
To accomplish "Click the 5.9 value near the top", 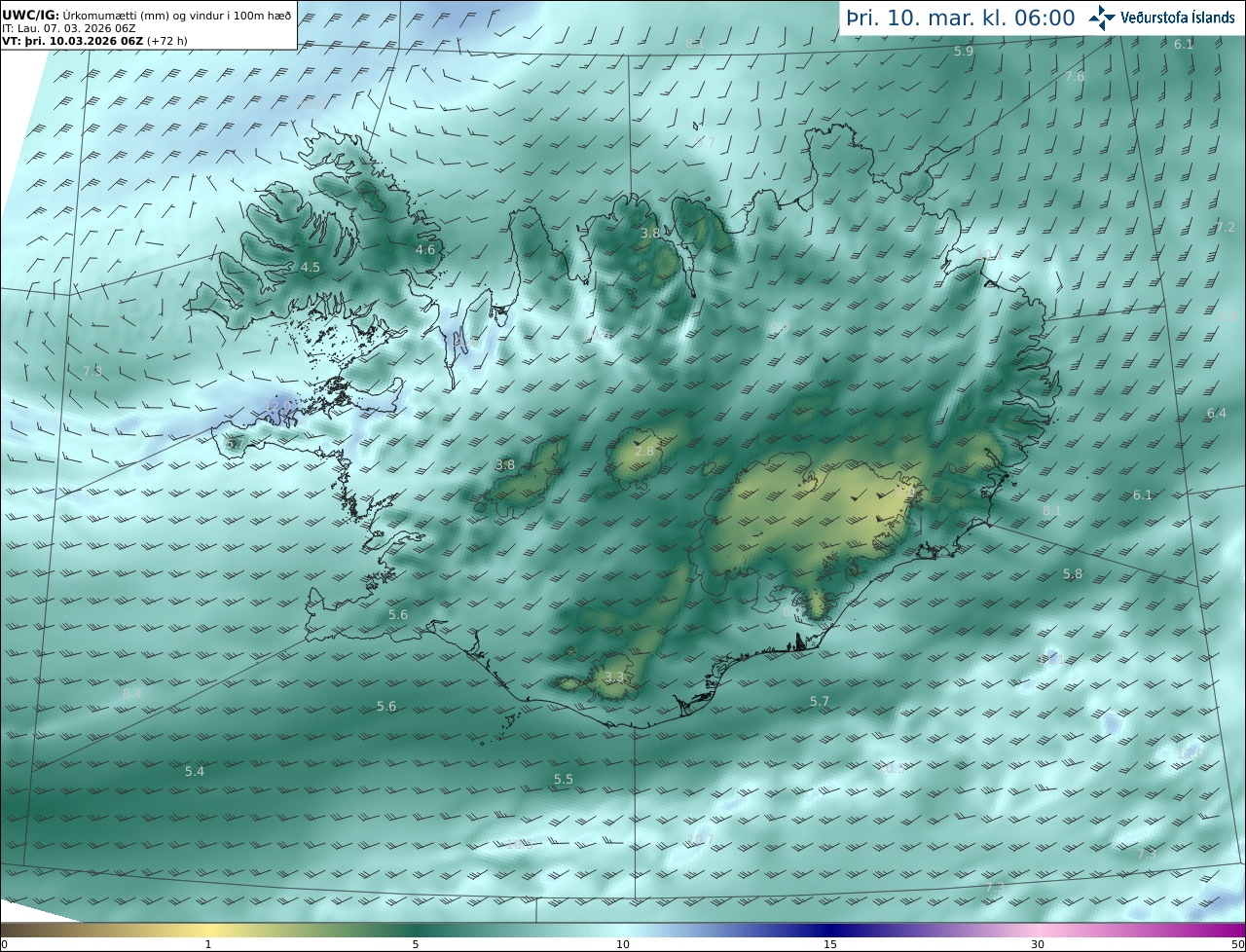I will point(964,52).
